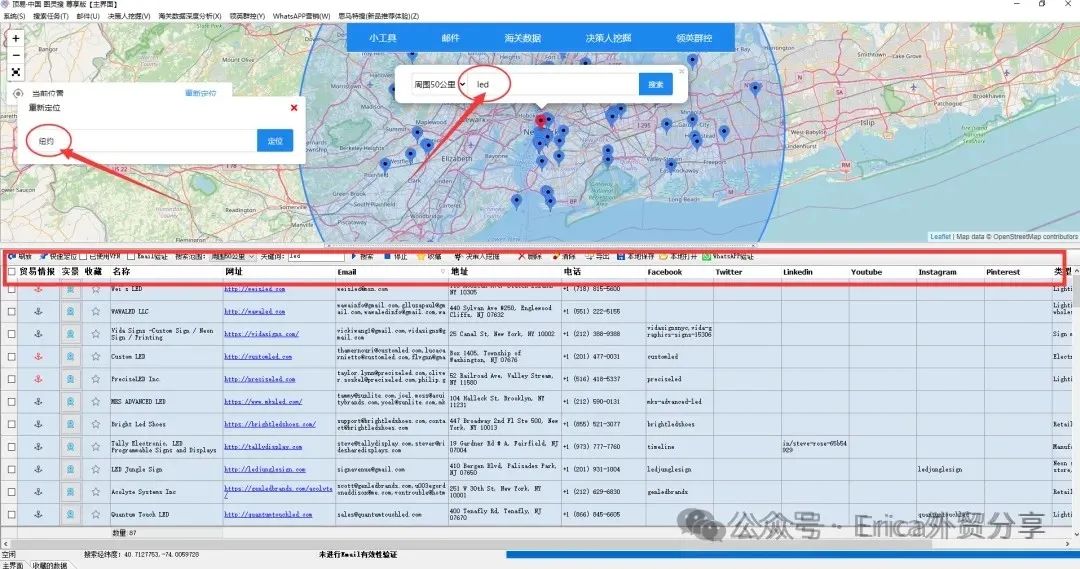
Task: Click the 重新定位 link
Action: point(200,93)
